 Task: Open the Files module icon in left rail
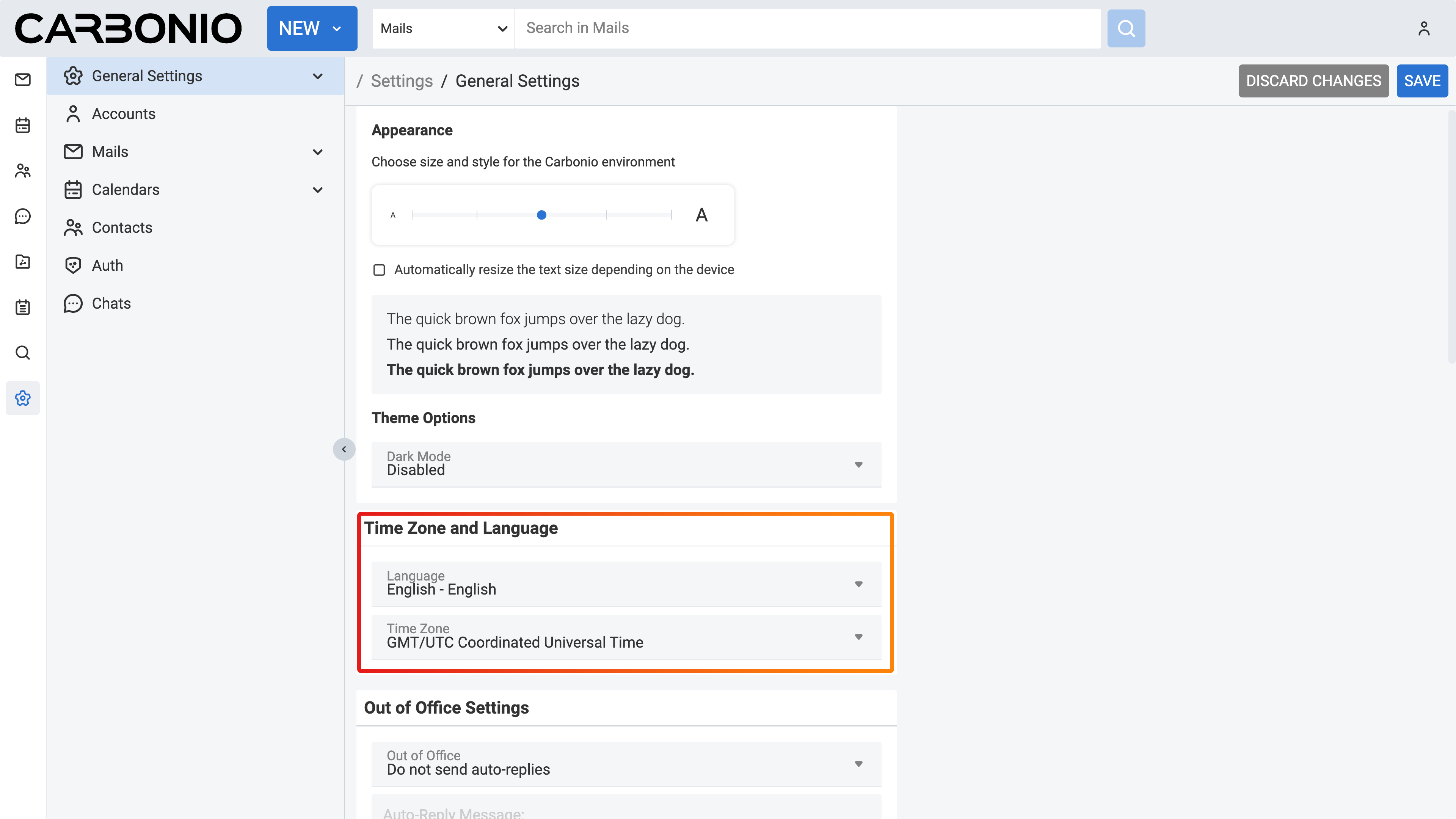[x=23, y=262]
